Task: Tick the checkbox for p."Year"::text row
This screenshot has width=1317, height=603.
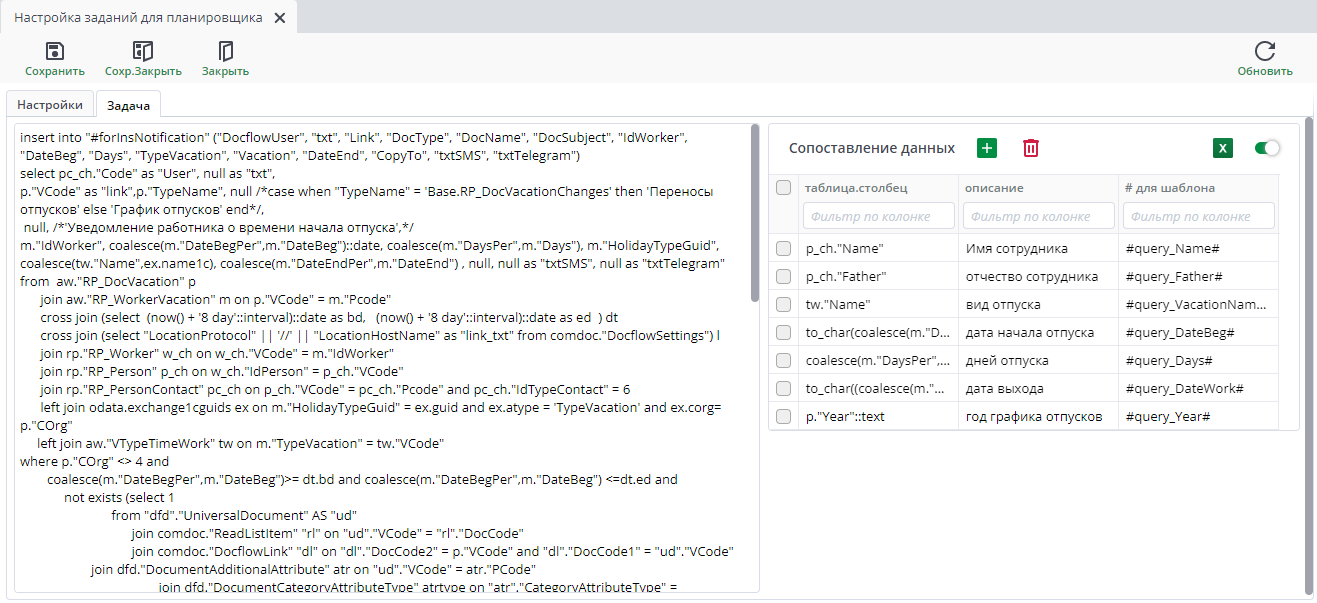Action: 784,416
